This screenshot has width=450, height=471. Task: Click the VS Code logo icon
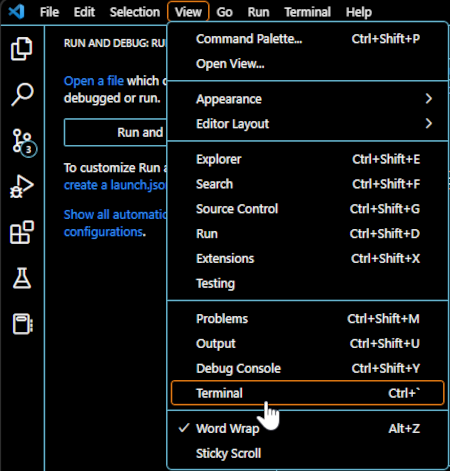[x=16, y=12]
